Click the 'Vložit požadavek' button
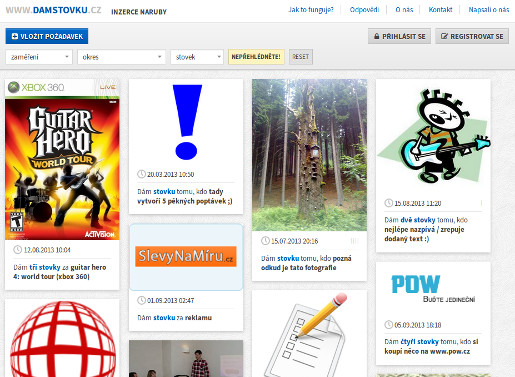 point(47,36)
